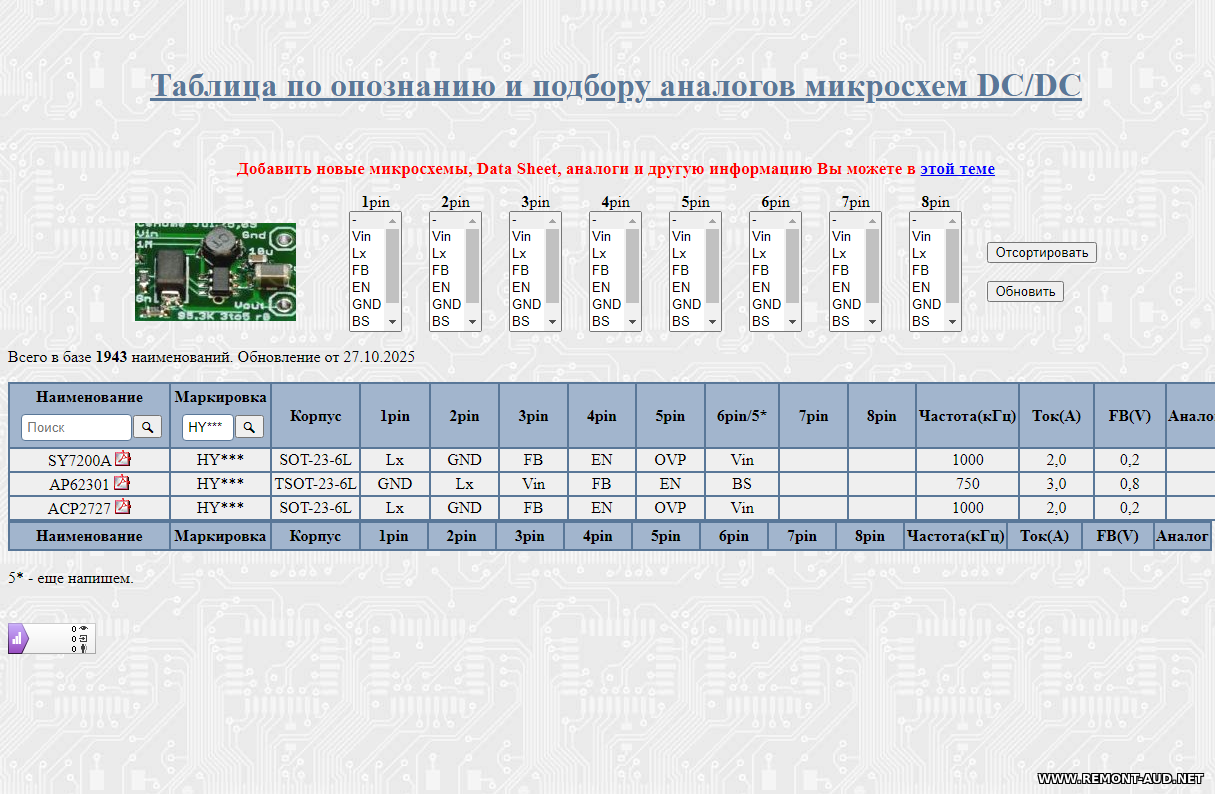Click the marking field containing HY***
This screenshot has width=1215, height=794.
pos(207,427)
